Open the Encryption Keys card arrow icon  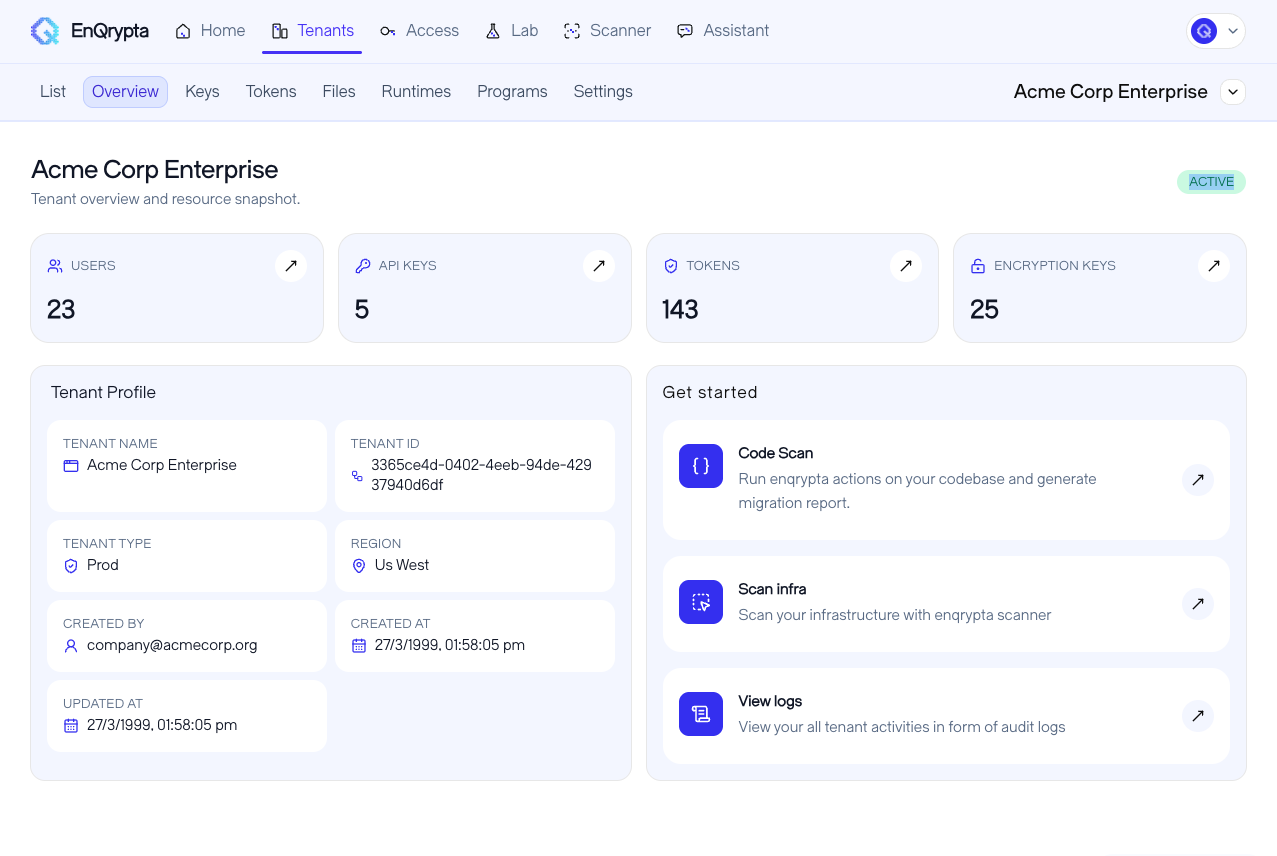[1214, 266]
